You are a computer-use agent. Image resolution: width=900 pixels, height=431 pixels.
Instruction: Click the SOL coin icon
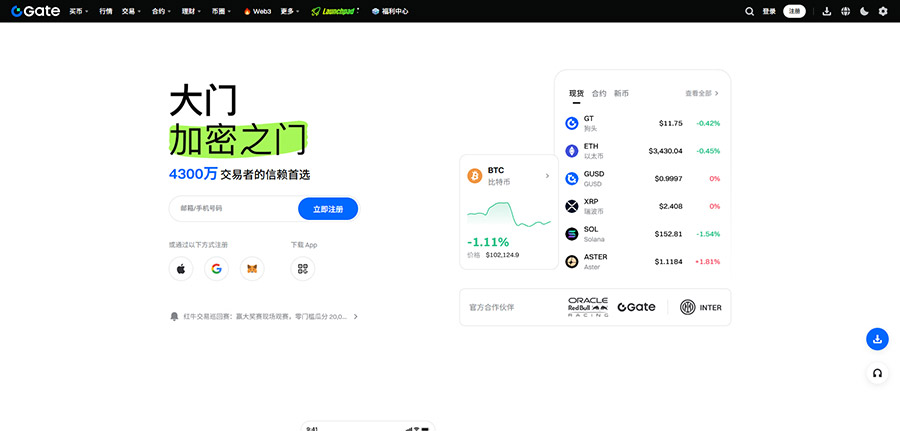572,234
